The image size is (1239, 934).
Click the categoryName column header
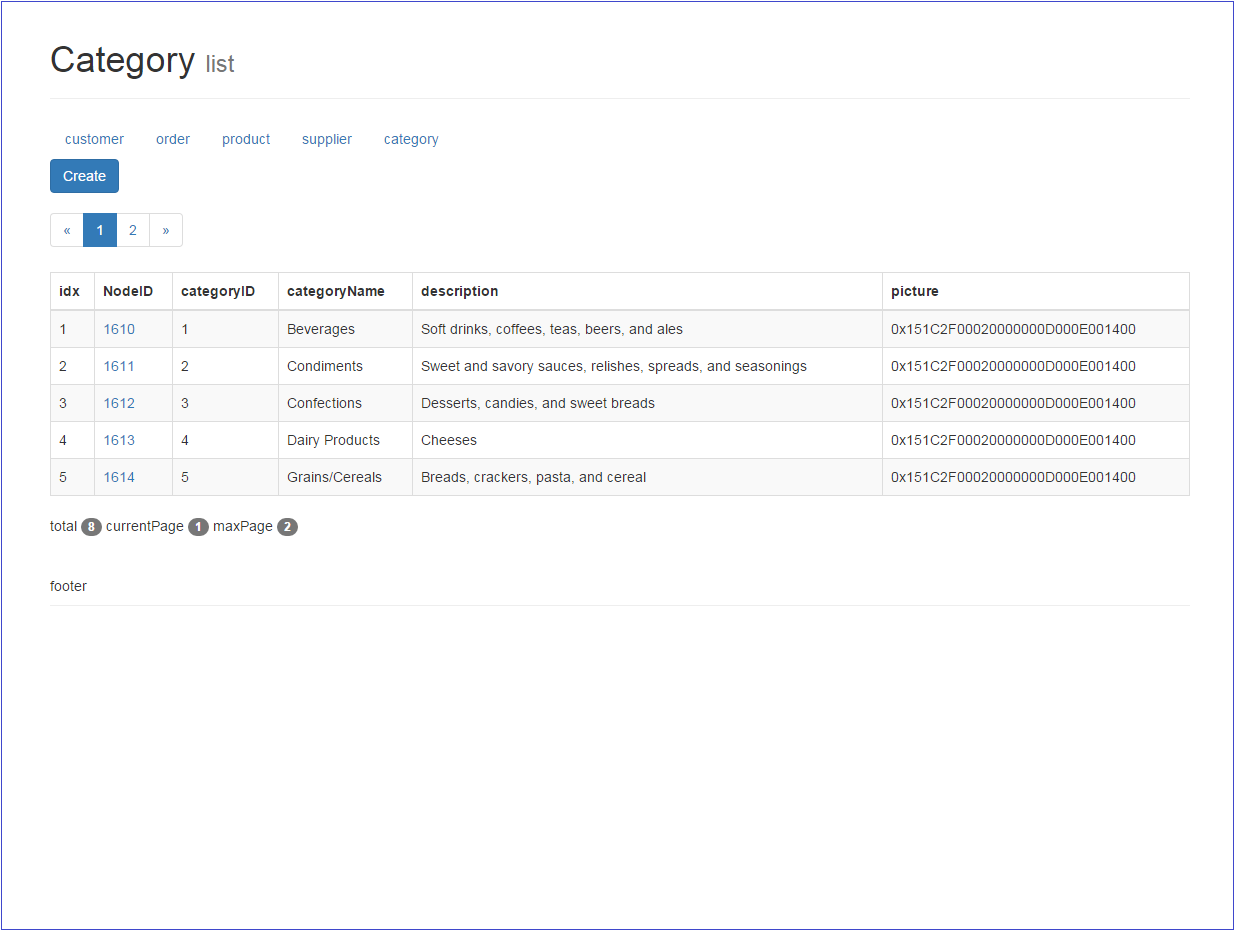(335, 290)
